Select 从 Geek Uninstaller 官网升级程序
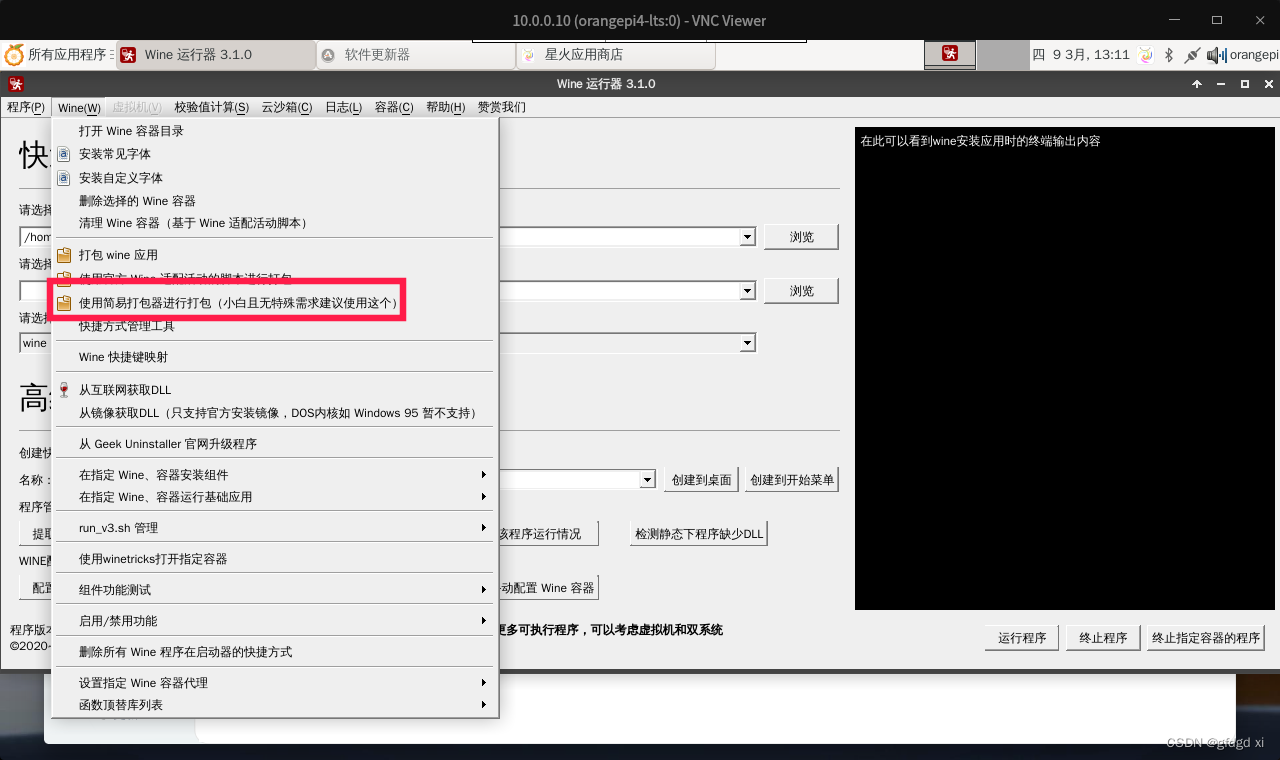The height and width of the screenshot is (760, 1280). pos(275,444)
